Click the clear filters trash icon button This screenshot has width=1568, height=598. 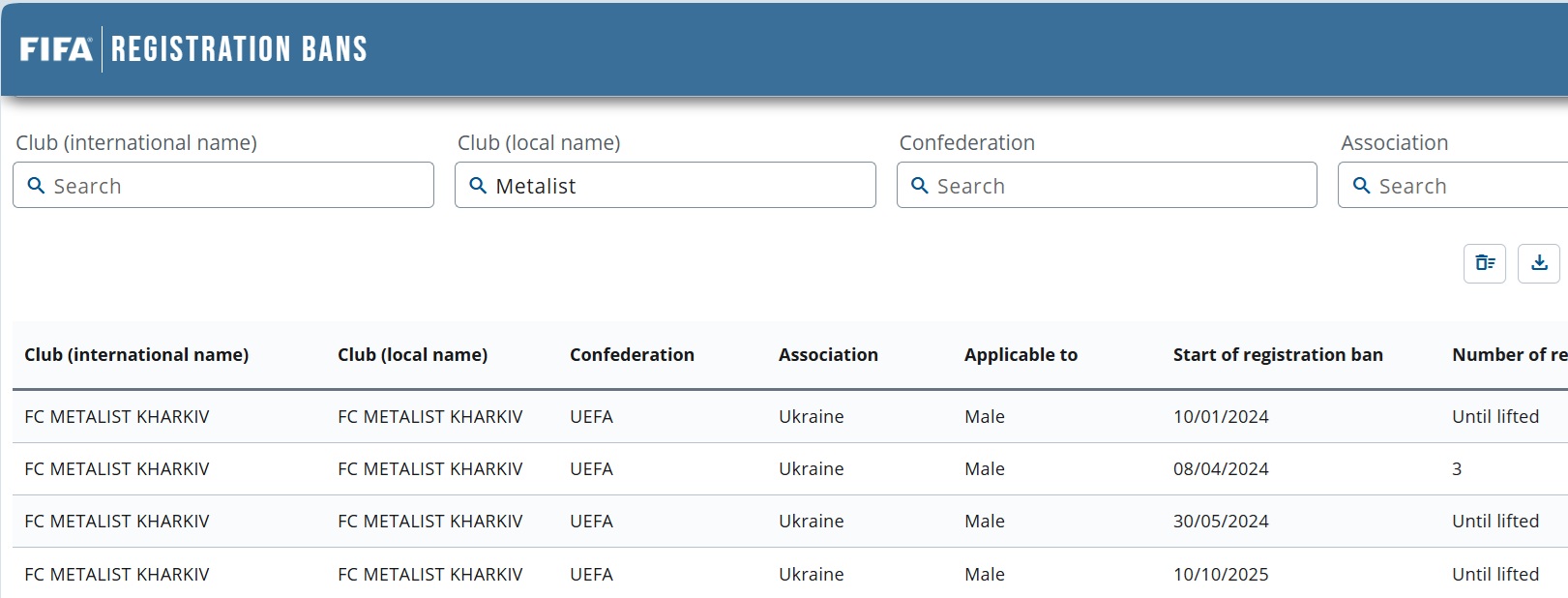pos(1484,263)
